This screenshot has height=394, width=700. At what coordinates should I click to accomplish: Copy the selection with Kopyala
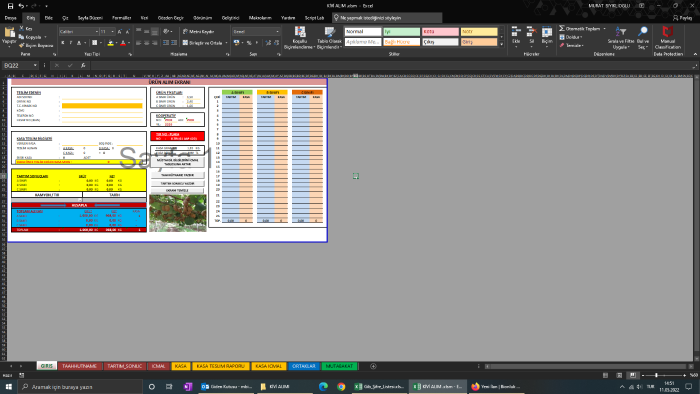pos(30,37)
